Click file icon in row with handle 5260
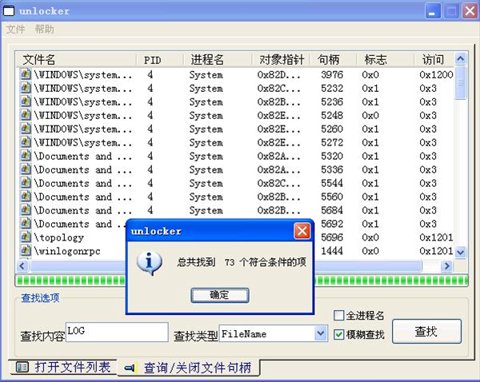 click(x=25, y=129)
